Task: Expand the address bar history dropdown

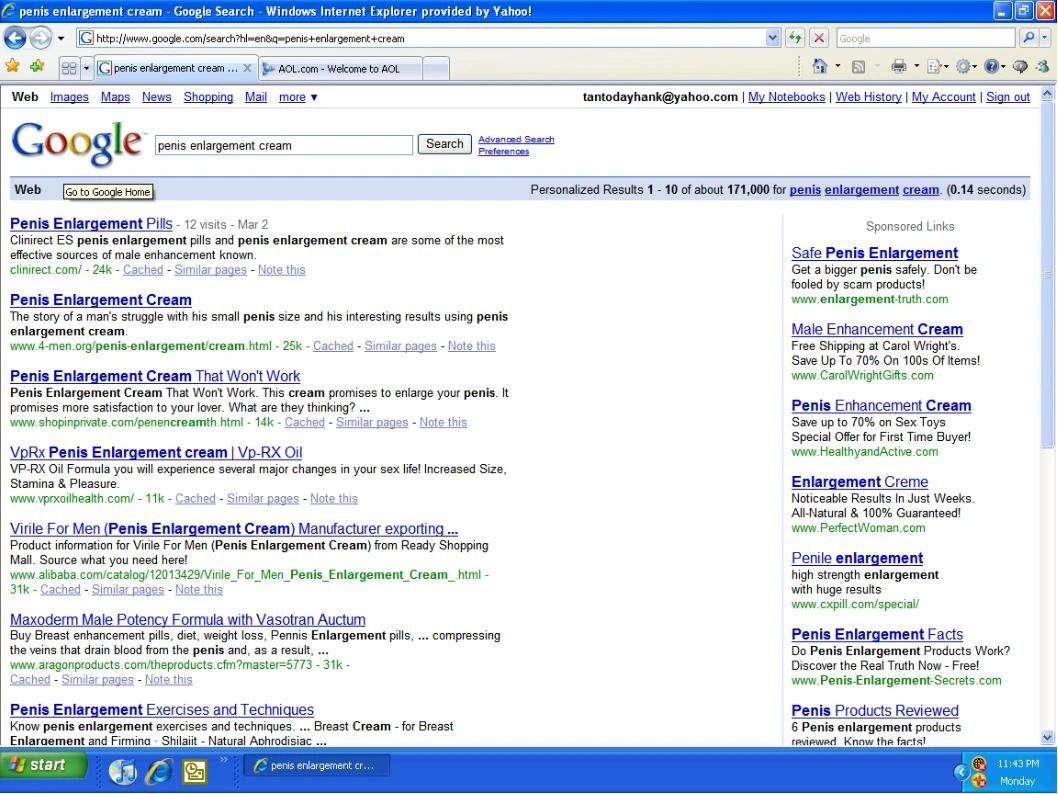Action: 773,38
